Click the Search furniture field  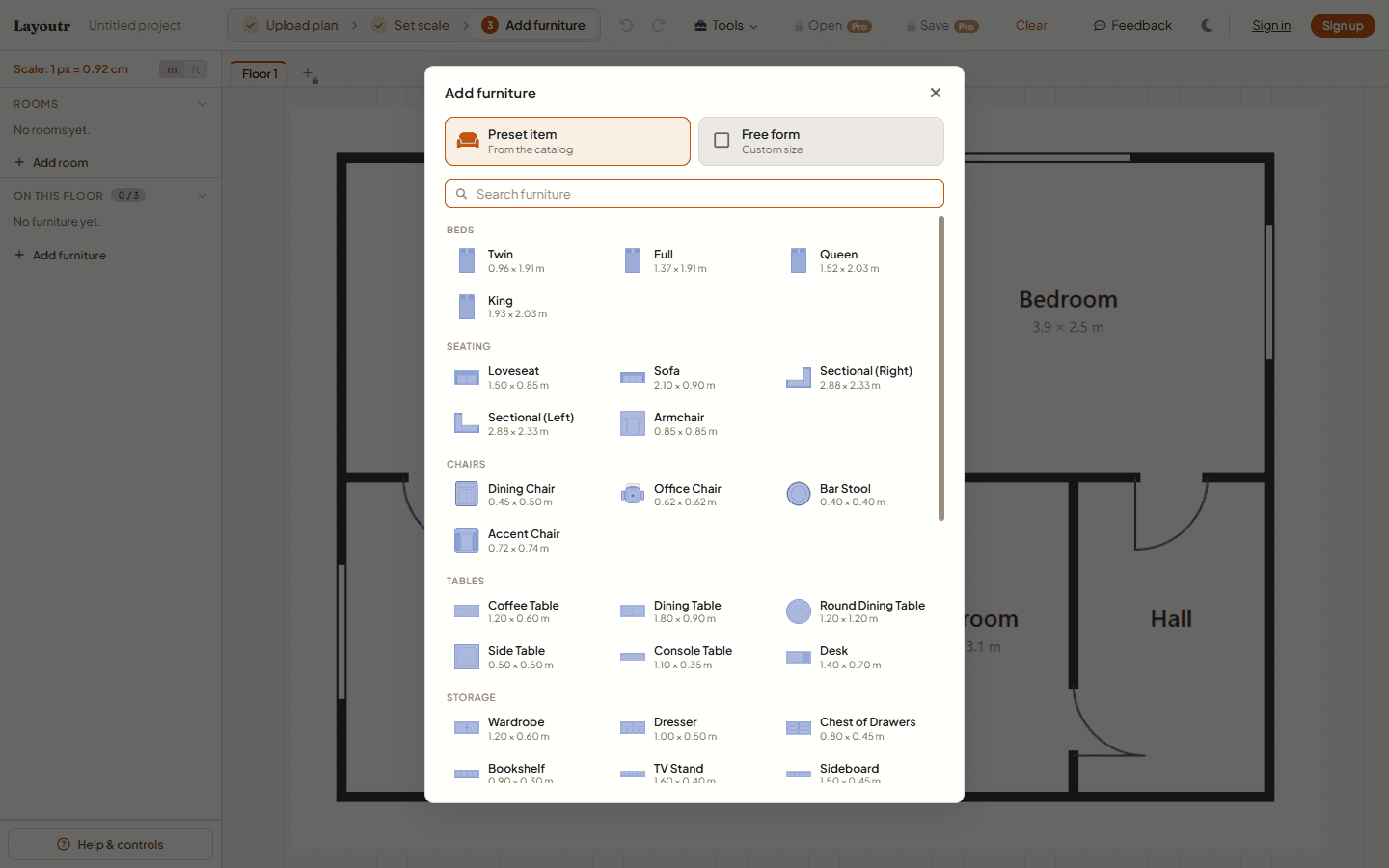[694, 194]
